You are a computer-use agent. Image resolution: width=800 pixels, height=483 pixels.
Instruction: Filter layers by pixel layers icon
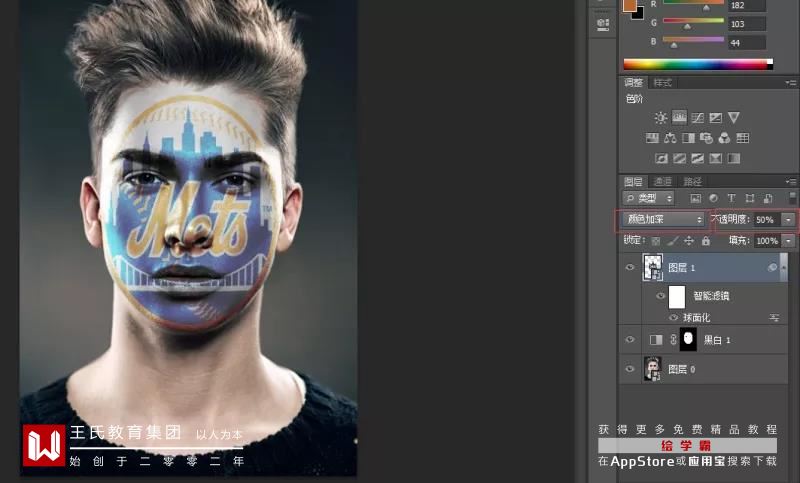click(x=695, y=198)
